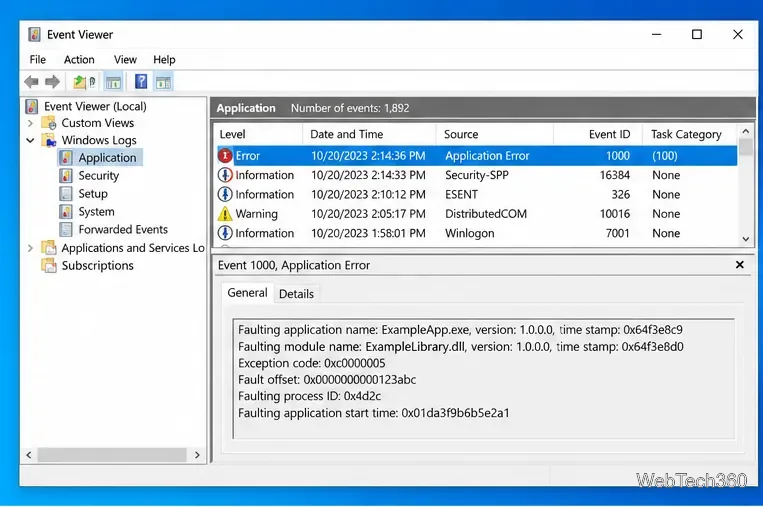Click the red Error level icon
The height and width of the screenshot is (507, 763).
coord(225,156)
